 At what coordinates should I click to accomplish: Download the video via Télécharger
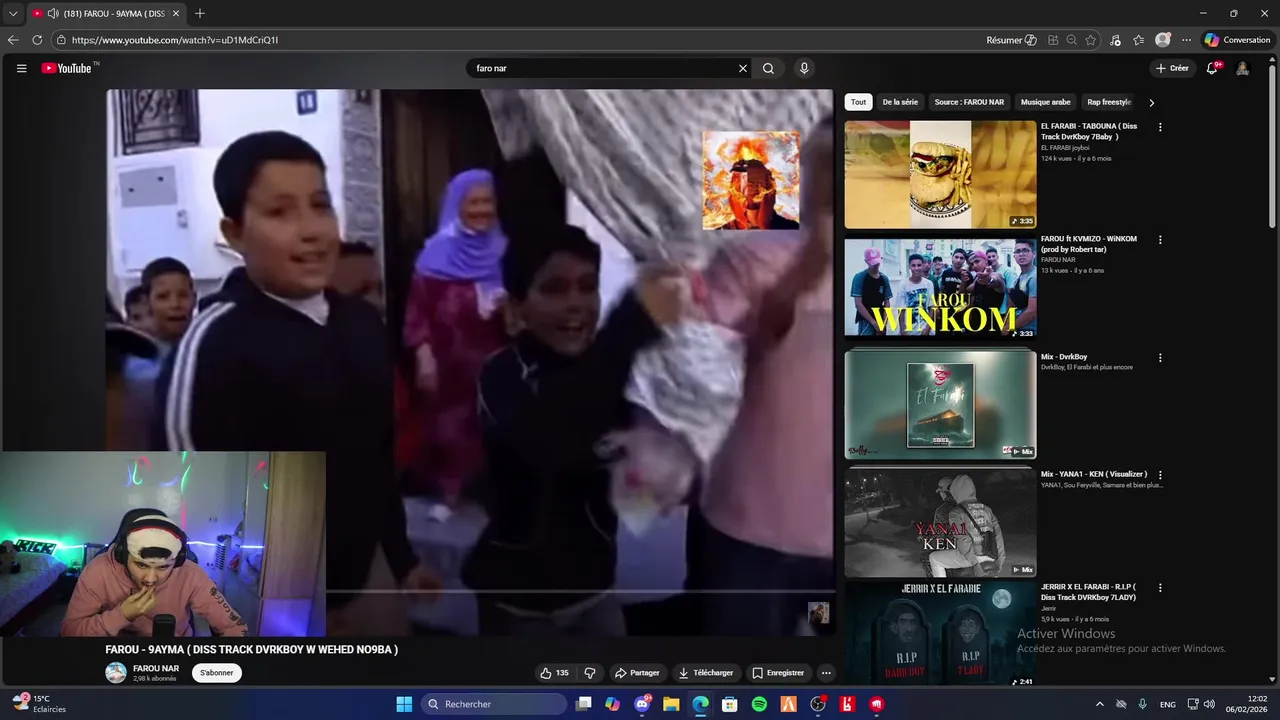[x=706, y=673]
